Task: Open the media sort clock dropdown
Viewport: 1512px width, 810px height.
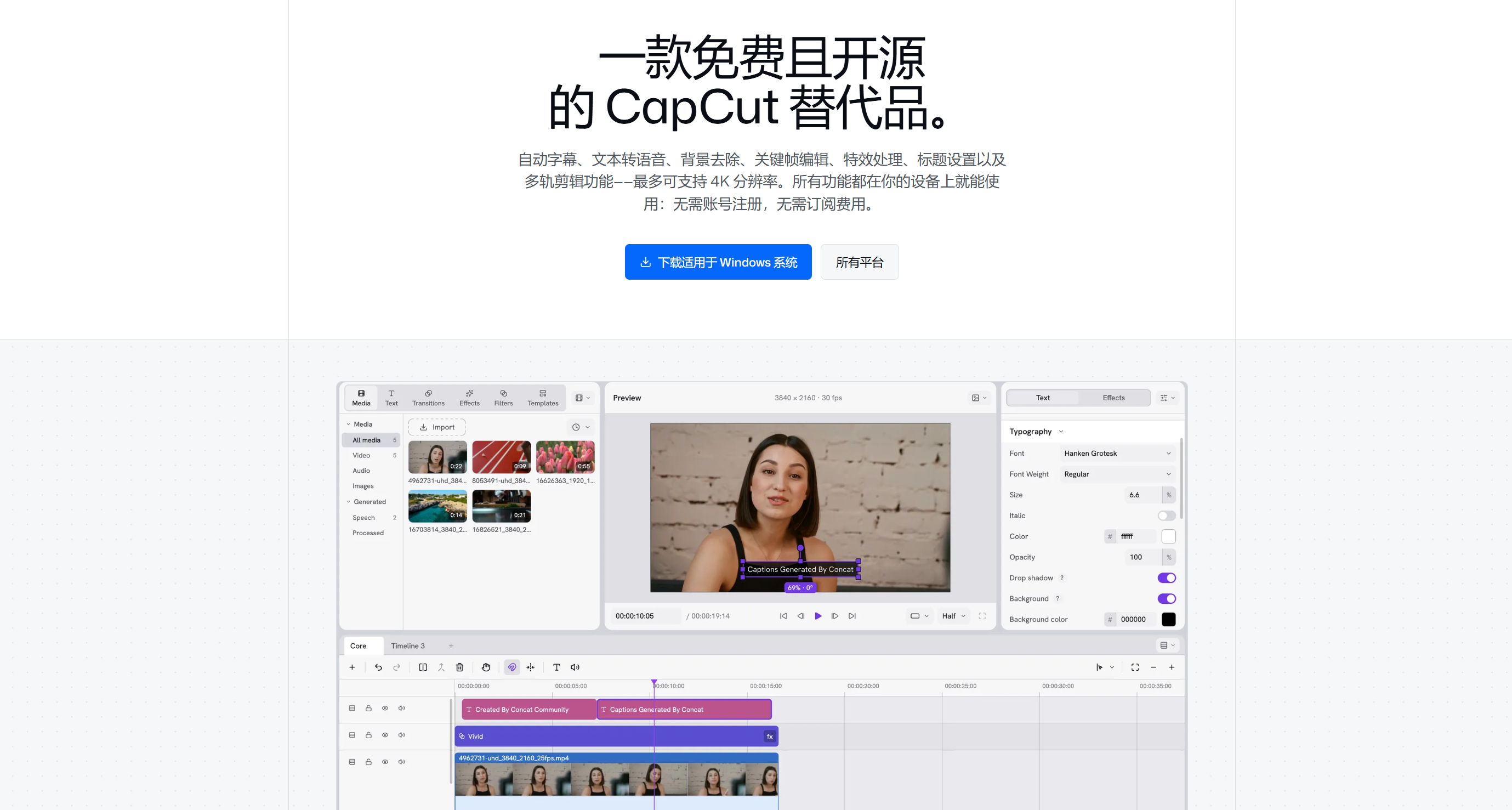Action: point(581,427)
